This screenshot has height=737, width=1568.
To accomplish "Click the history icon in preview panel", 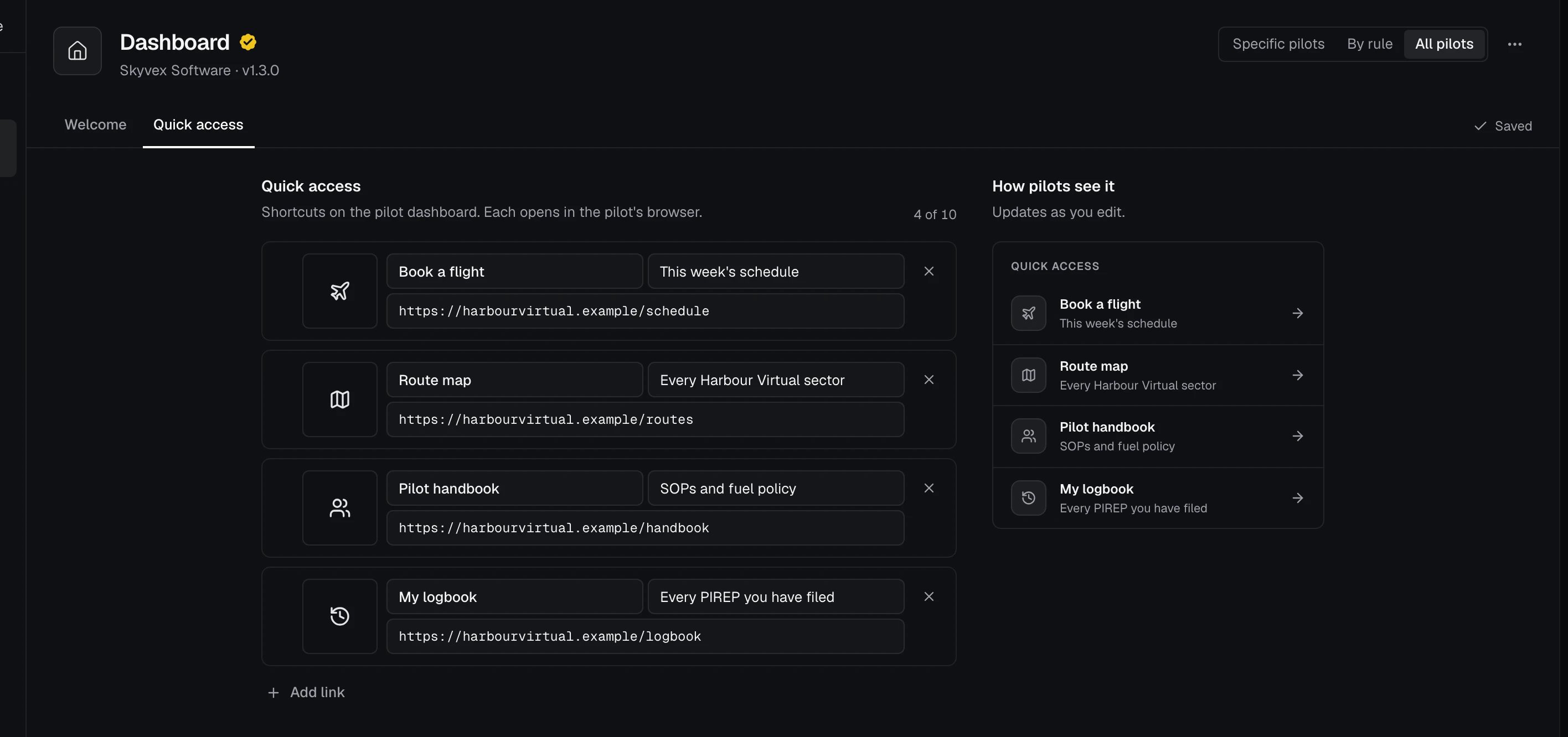I will click(x=1029, y=498).
